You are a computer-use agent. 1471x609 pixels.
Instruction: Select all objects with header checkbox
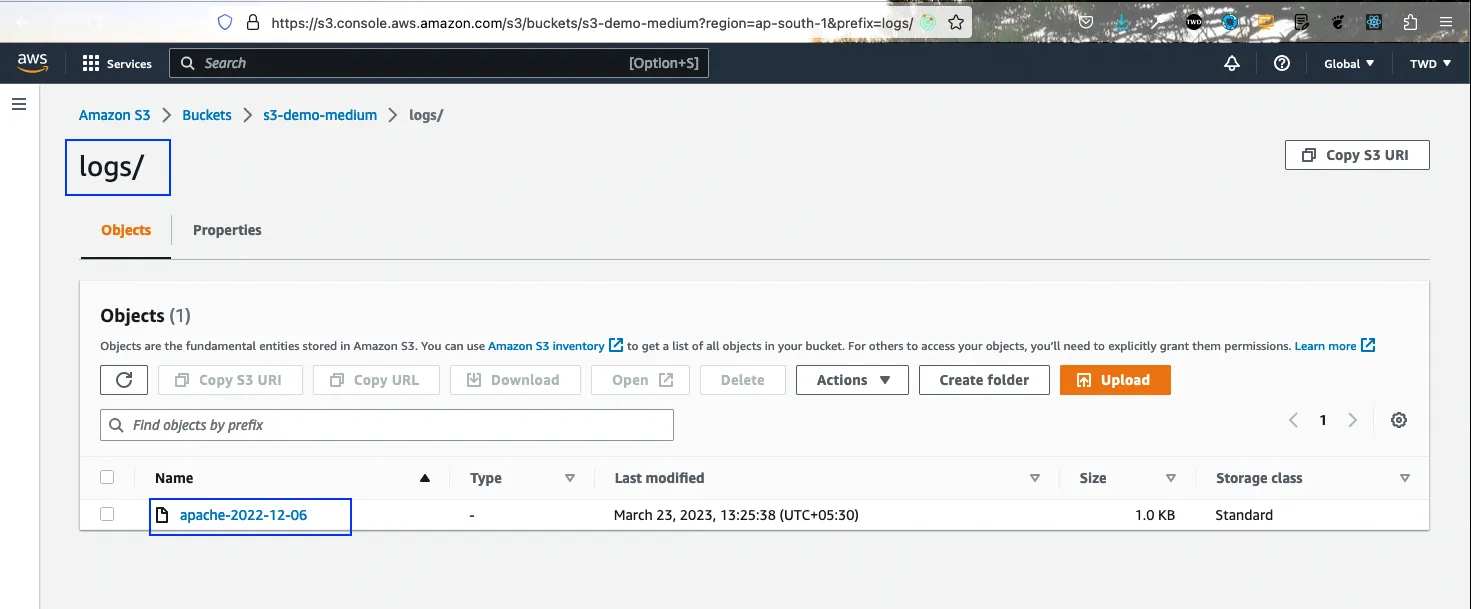pos(107,477)
